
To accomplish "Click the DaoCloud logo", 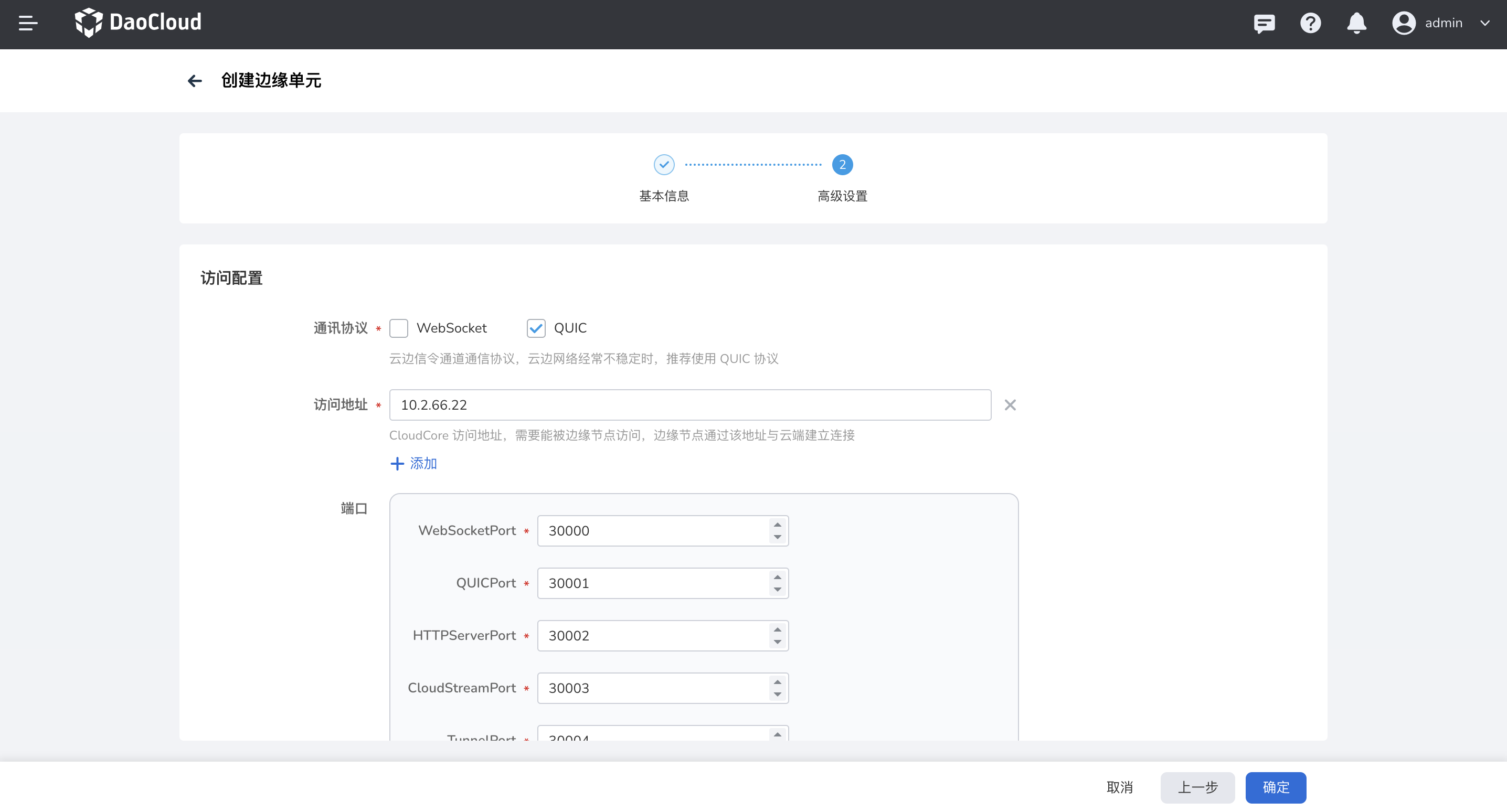I will 138,23.
